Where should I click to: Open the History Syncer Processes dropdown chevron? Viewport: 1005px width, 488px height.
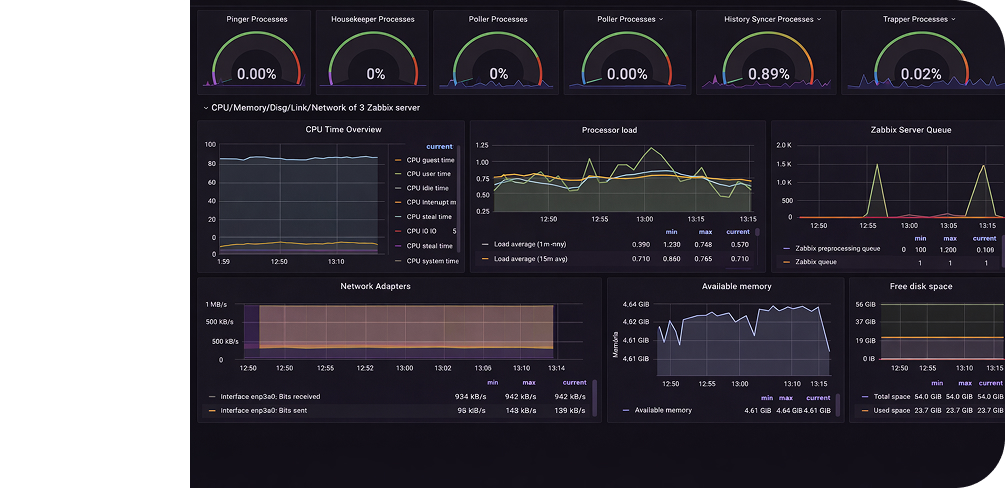(818, 19)
